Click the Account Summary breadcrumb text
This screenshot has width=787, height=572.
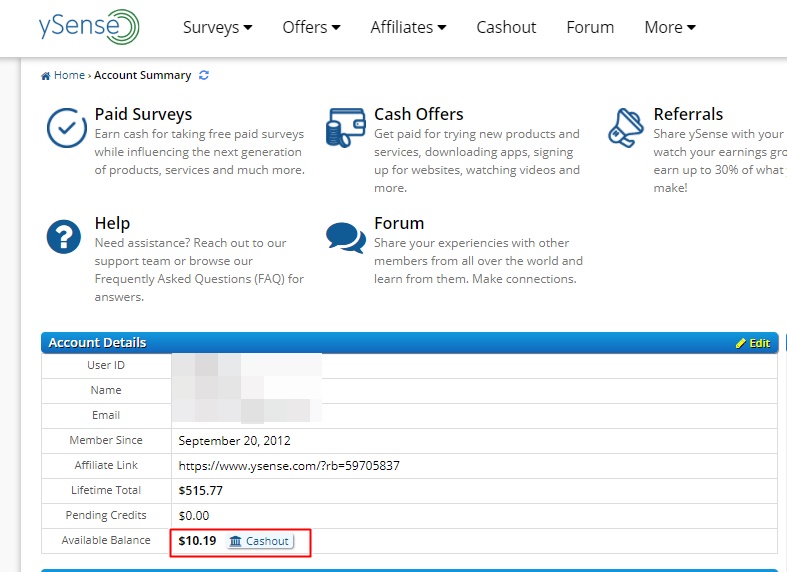coord(143,75)
